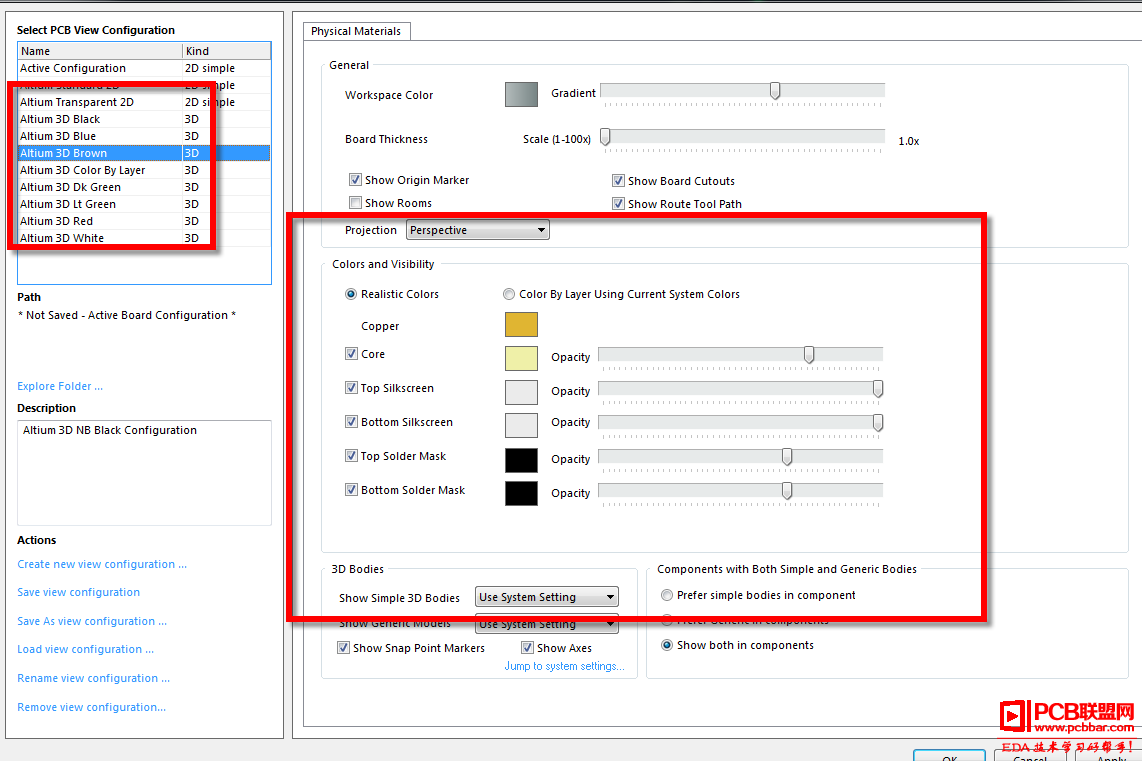
Task: Toggle the Bottom Silkscreen checkbox
Action: pyautogui.click(x=351, y=422)
